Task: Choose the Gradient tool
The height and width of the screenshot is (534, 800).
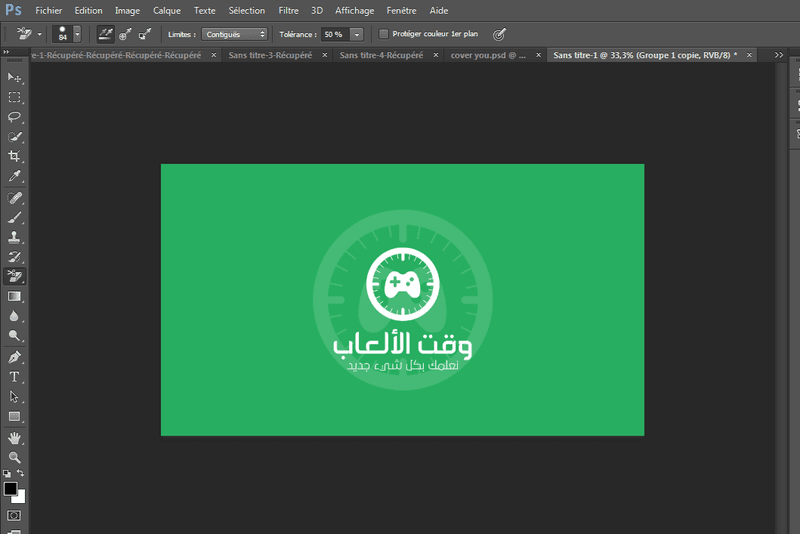Action: coord(14,296)
